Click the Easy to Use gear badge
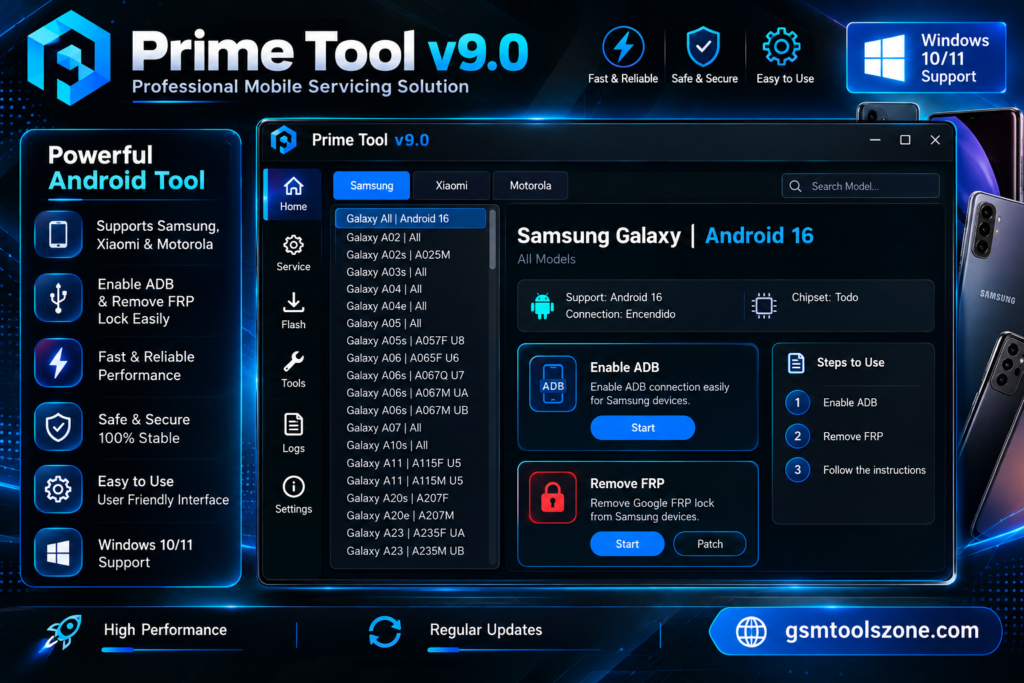Screen dimensions: 1024x683 pos(782,47)
